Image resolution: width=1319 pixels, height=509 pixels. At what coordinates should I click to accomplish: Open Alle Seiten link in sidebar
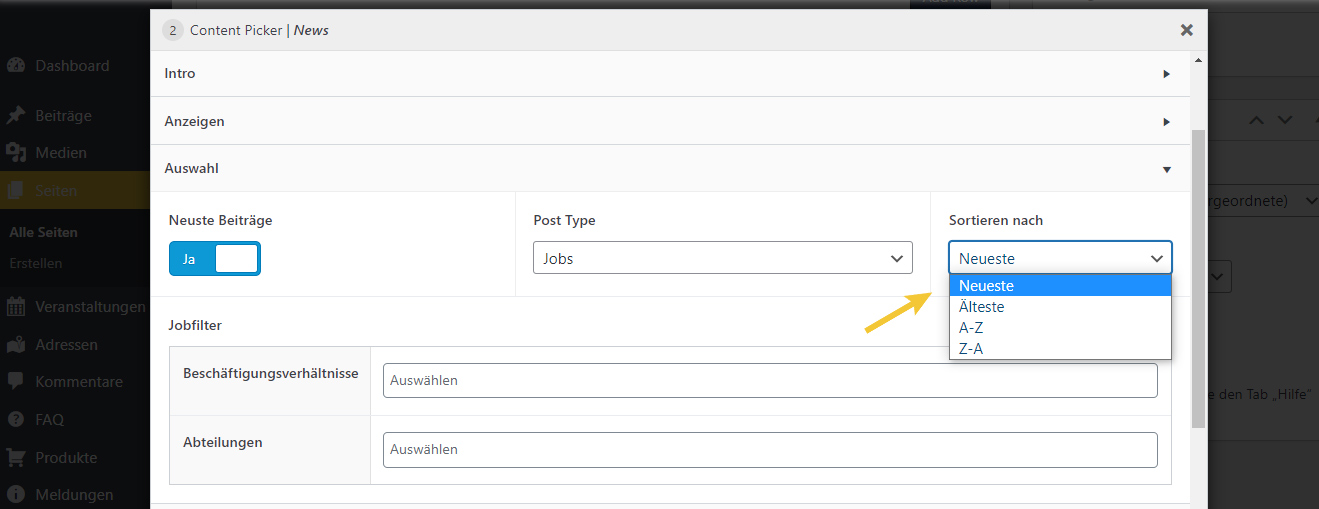point(43,232)
